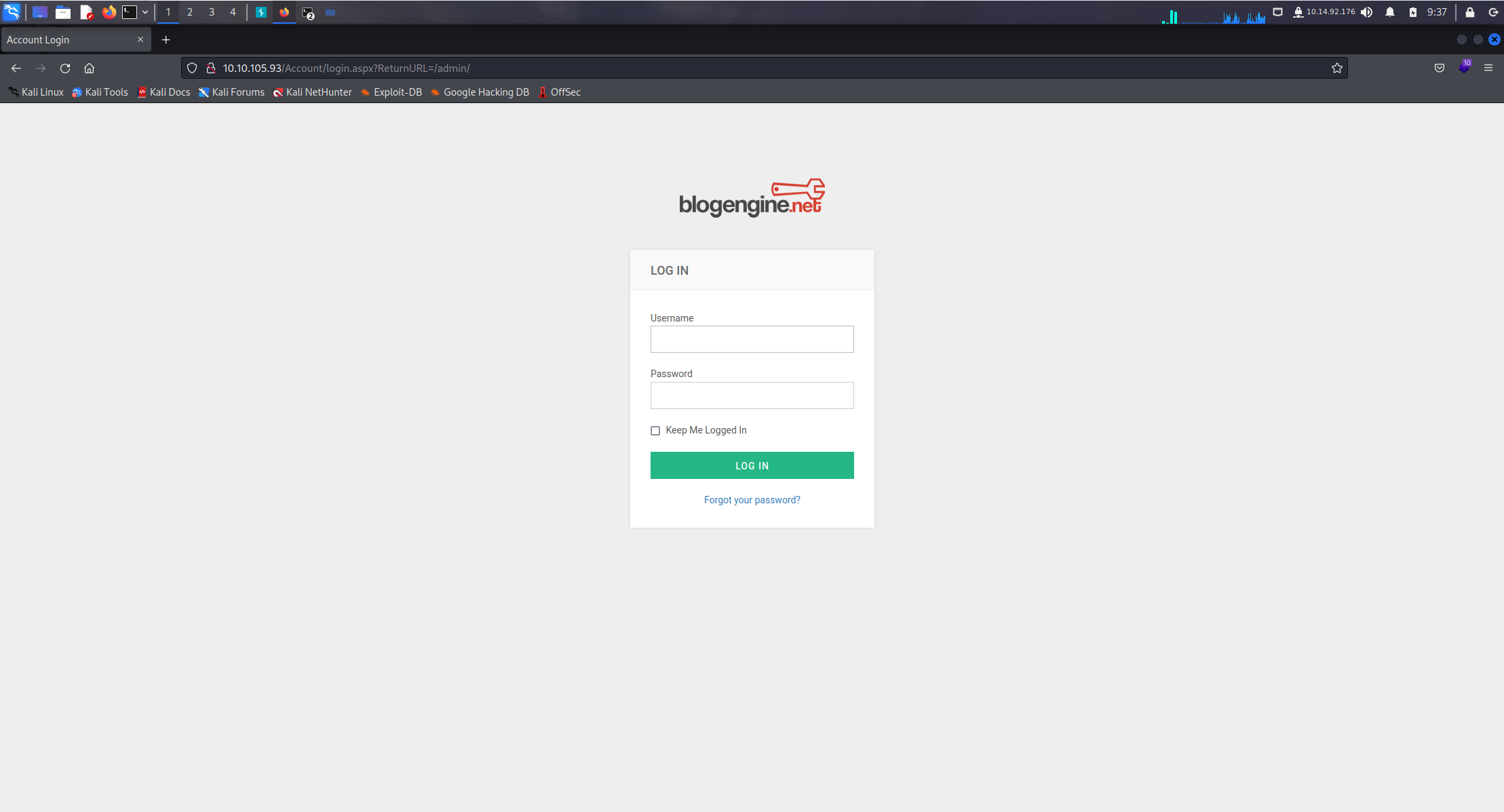The width and height of the screenshot is (1504, 812).
Task: Switch to workspace 3 in the panel
Action: [x=212, y=12]
